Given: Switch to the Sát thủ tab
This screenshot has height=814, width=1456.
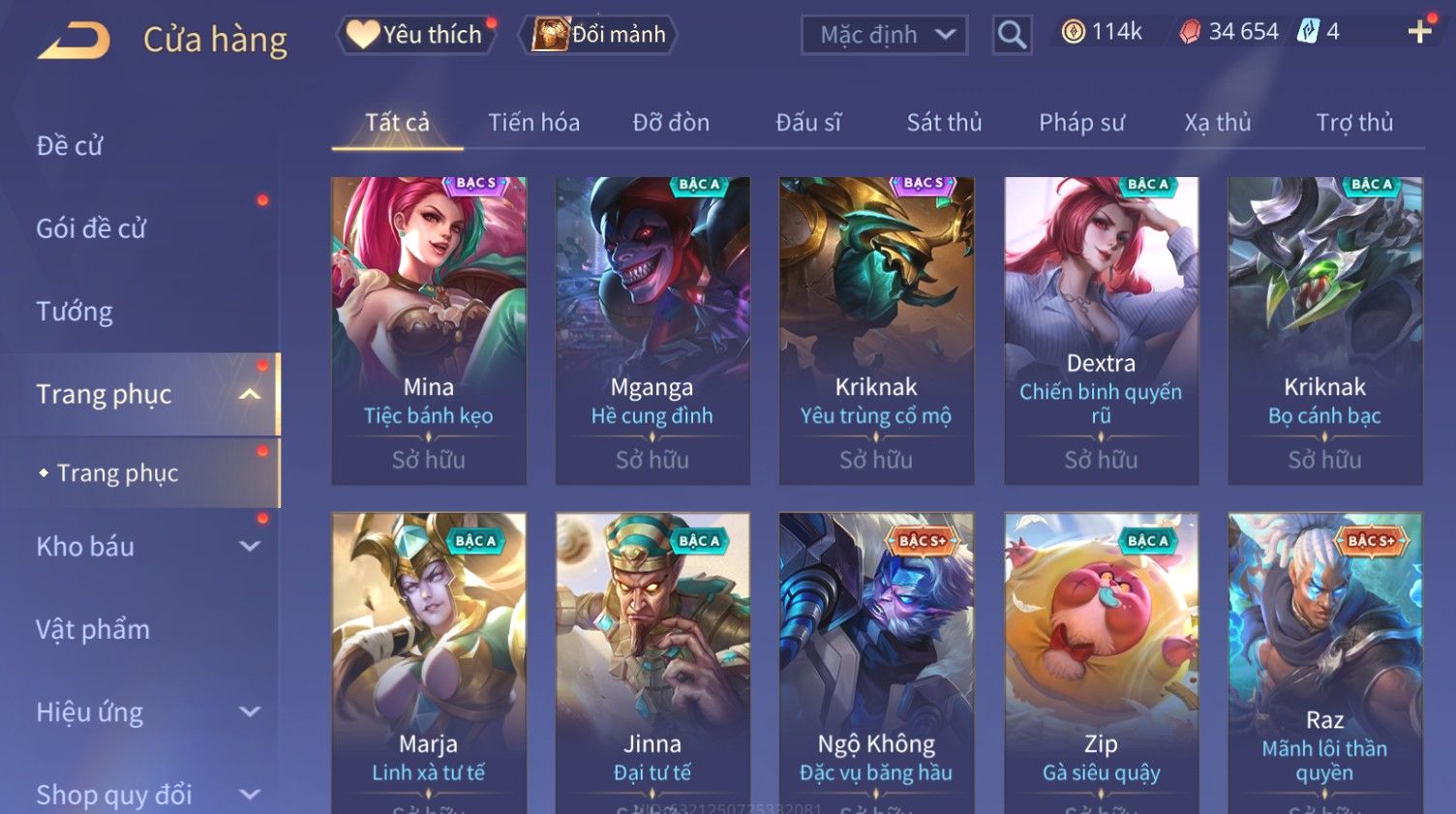Looking at the screenshot, I should click(944, 123).
